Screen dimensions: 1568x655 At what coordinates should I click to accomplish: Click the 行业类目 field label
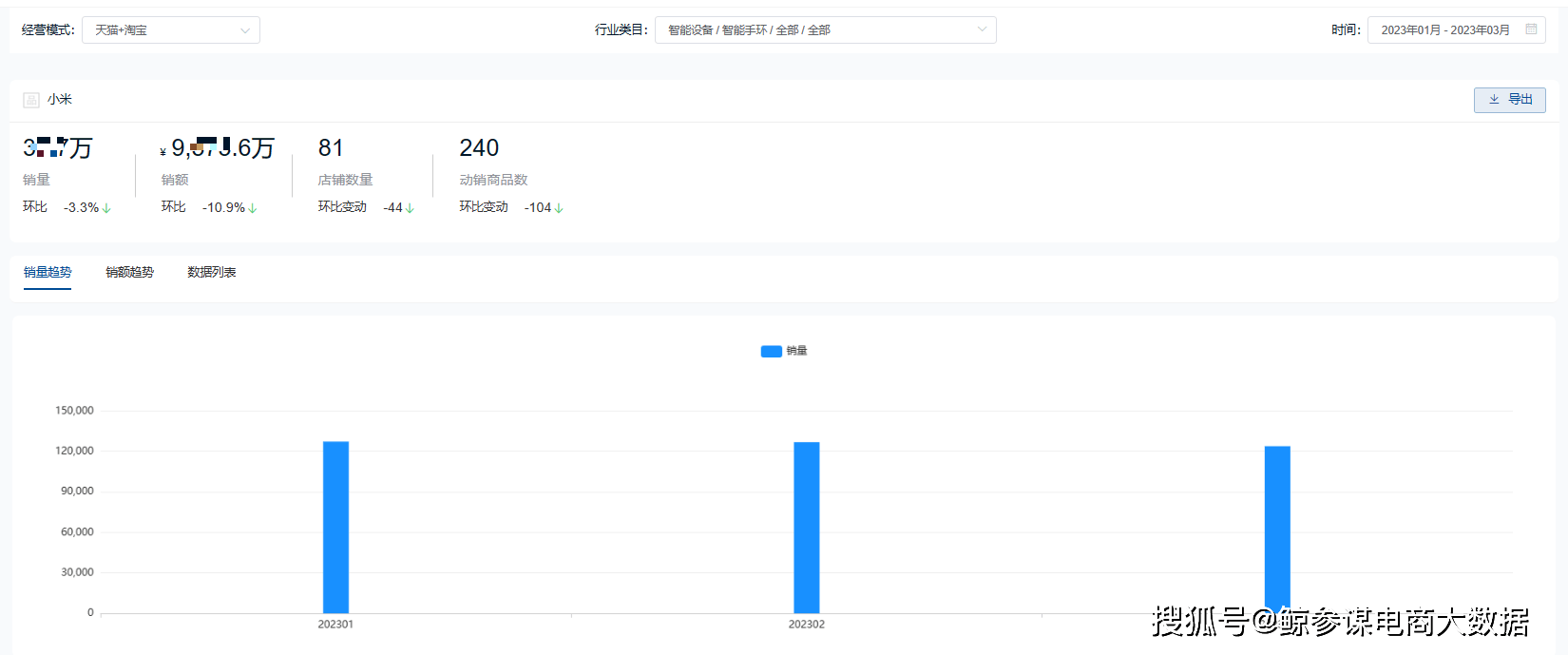(x=621, y=30)
